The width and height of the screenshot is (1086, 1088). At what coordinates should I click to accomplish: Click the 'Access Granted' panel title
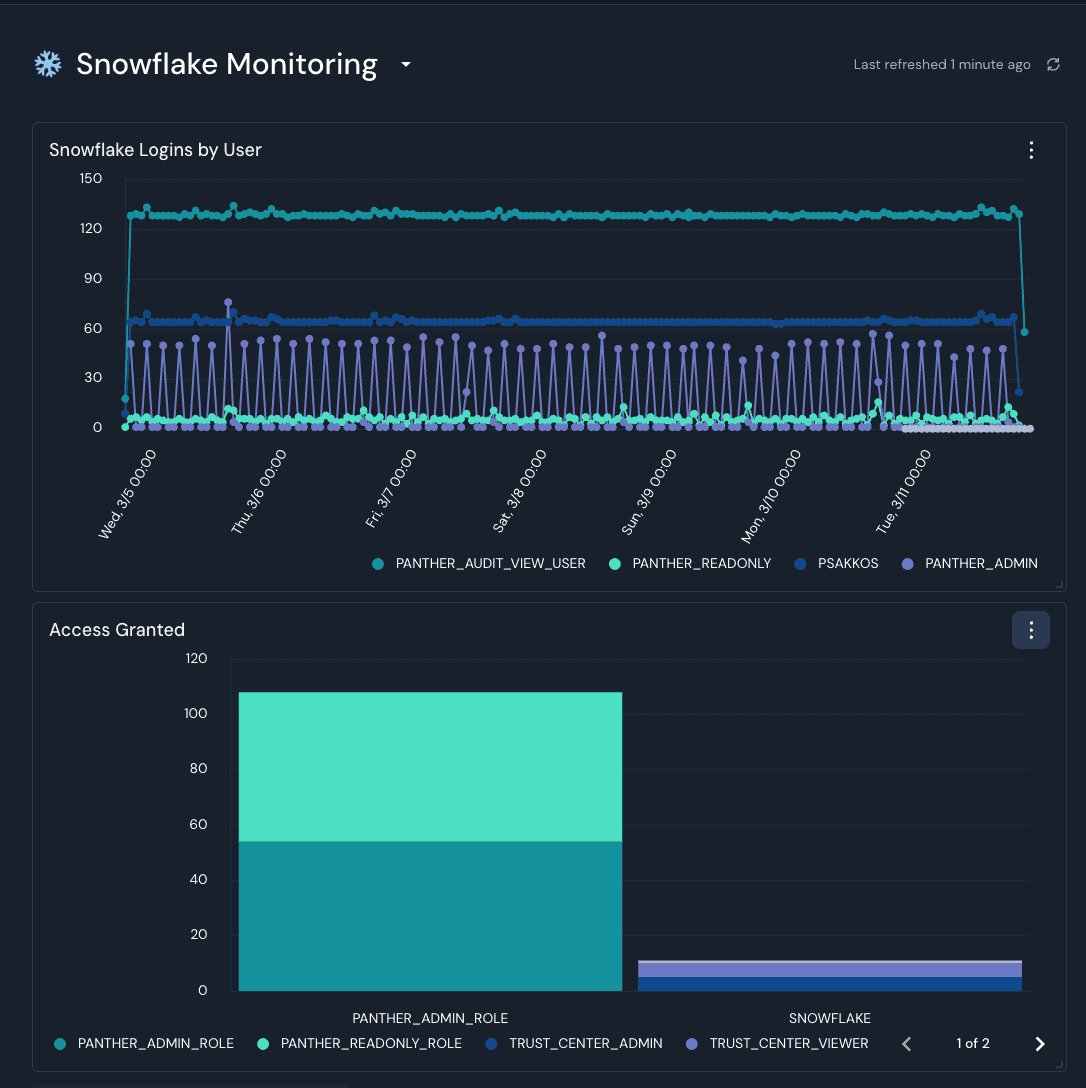pos(117,630)
